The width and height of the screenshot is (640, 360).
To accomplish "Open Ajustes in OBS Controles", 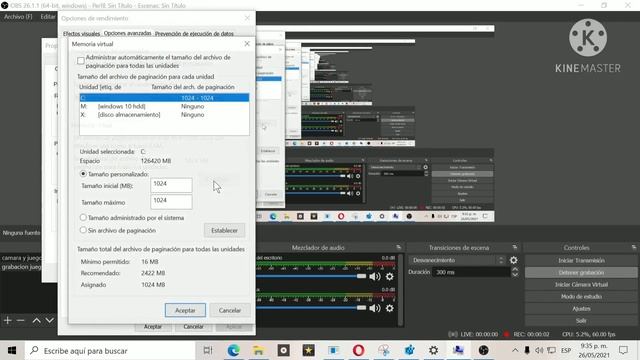I will point(581,309).
